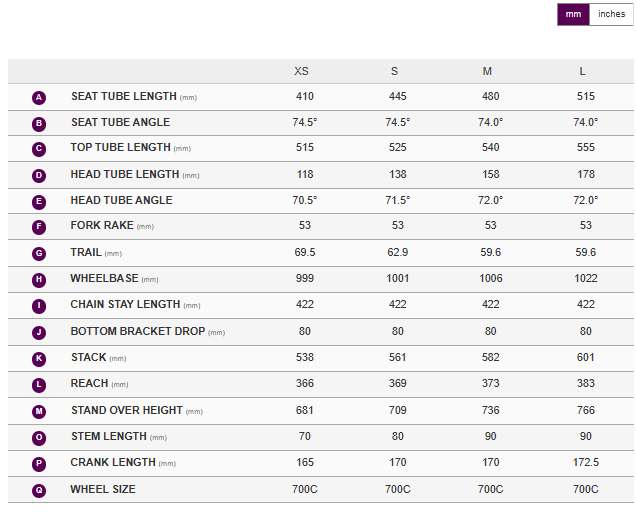Screen dimensions: 636x513
Task: Click the H badge for wheelbase
Action: (x=39, y=279)
